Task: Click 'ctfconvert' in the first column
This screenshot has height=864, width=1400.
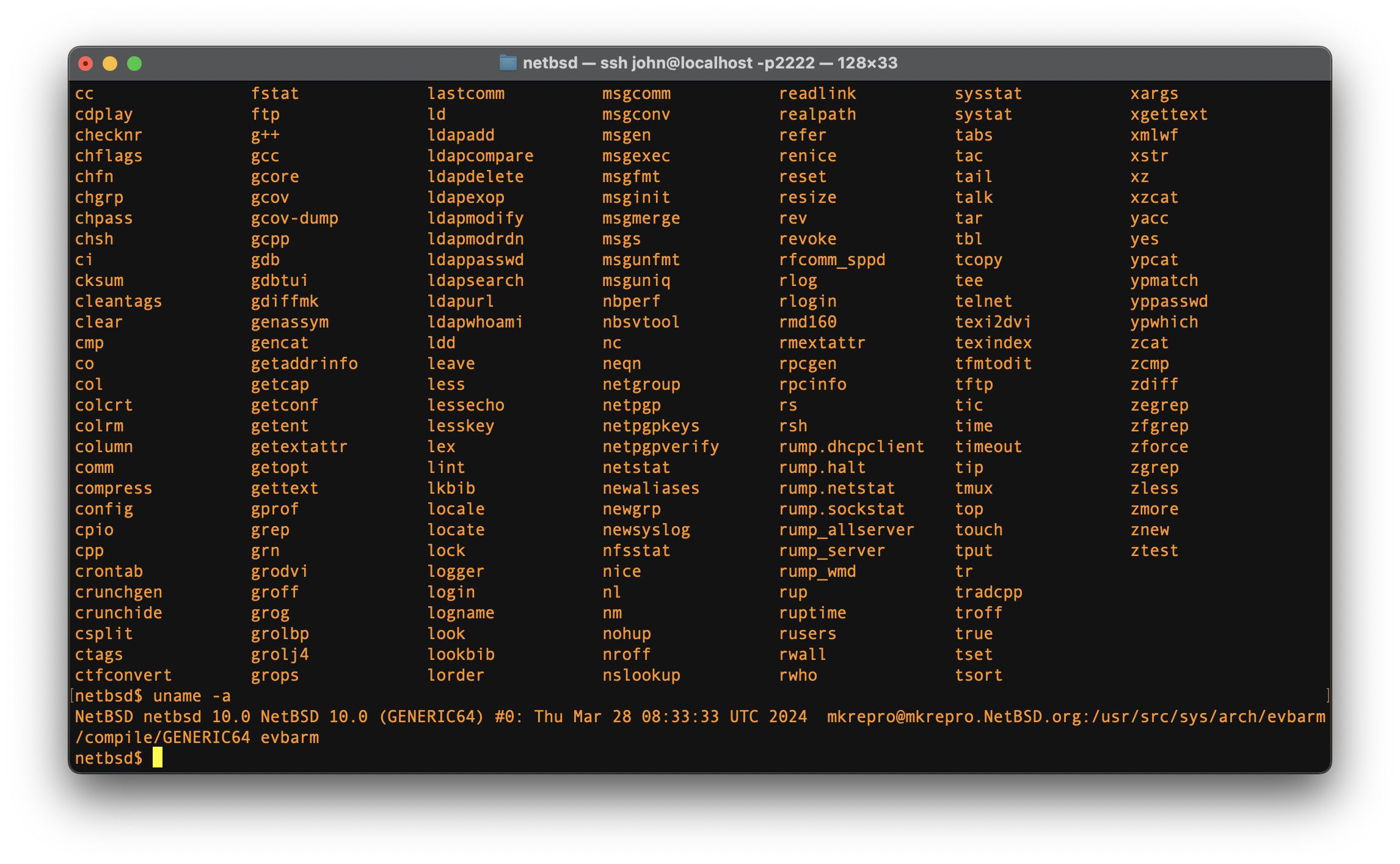Action: coord(123,675)
